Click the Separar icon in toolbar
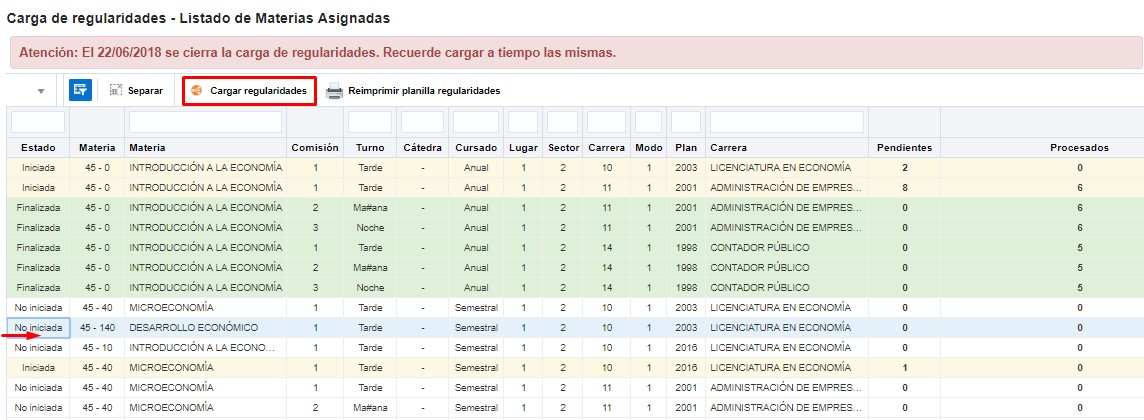Screen dimensions: 1144x420 116,90
